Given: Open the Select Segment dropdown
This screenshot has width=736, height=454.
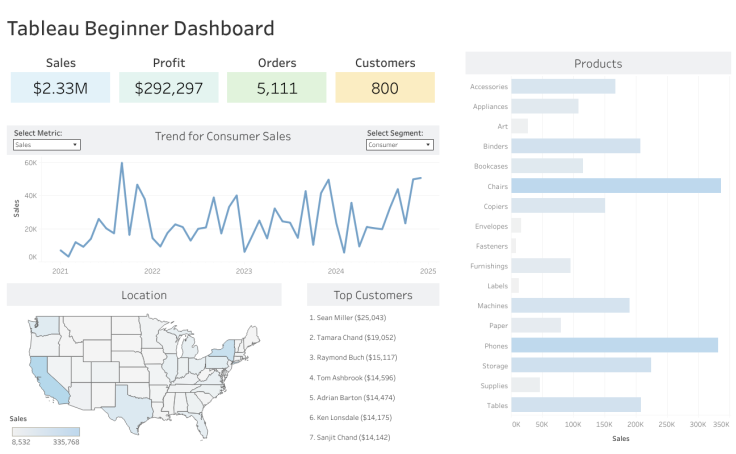Looking at the screenshot, I should pos(400,145).
